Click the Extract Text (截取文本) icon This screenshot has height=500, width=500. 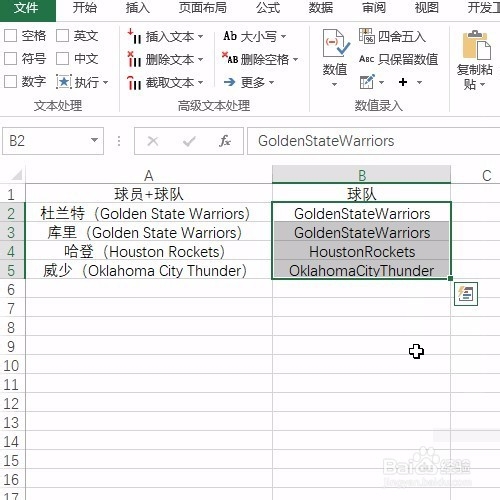135,82
